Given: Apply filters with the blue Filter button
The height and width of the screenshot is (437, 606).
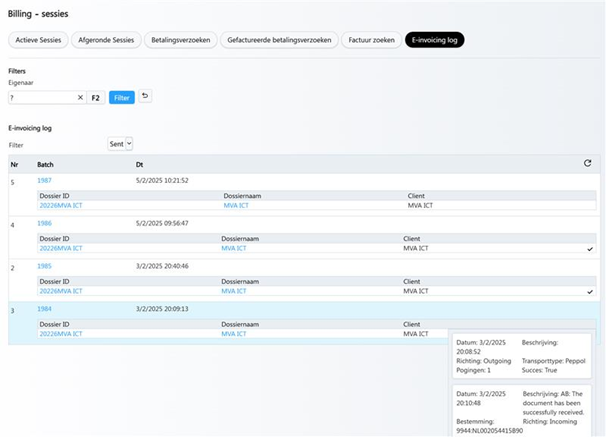Looking at the screenshot, I should [x=122, y=98].
